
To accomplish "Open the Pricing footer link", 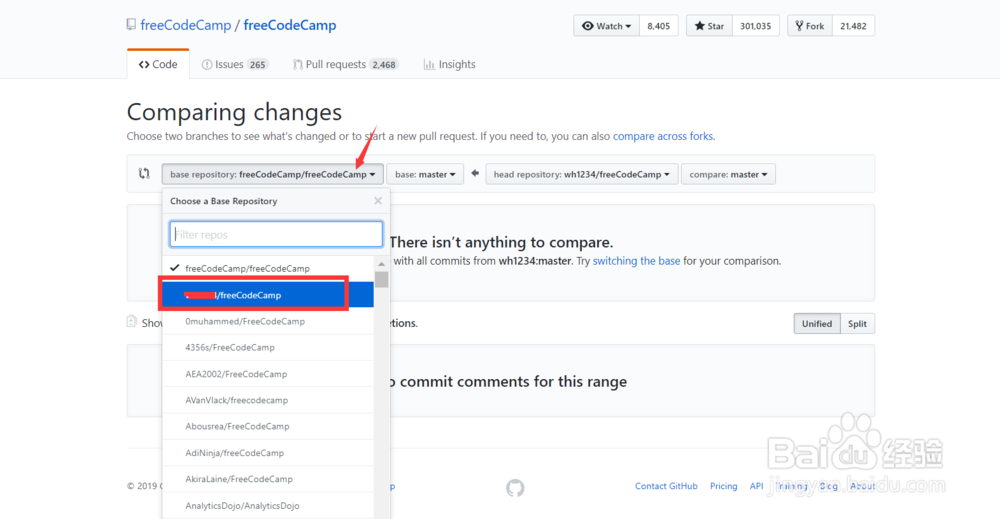I will point(723,486).
